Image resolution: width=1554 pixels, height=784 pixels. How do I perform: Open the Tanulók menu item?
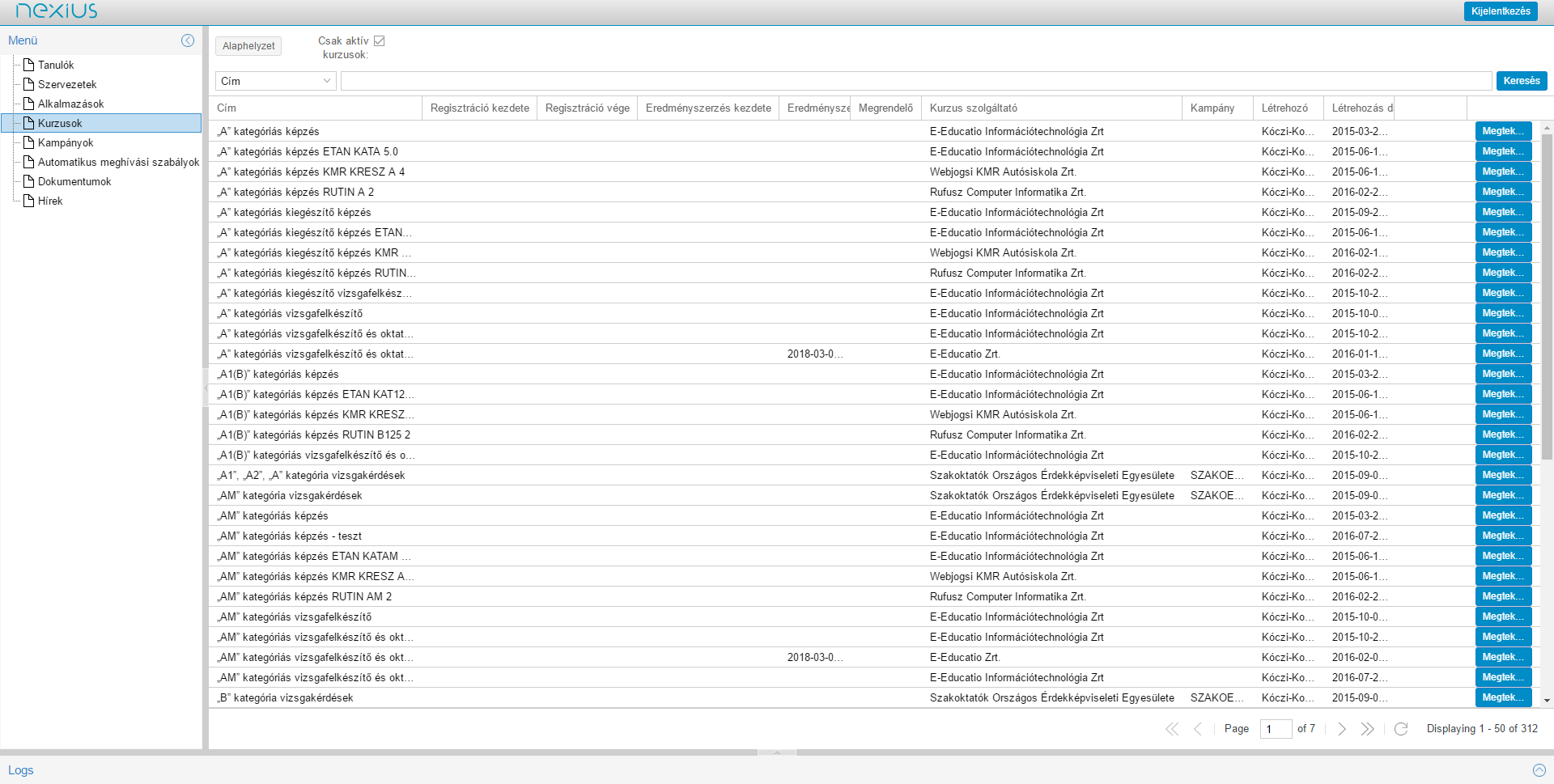[56, 66]
